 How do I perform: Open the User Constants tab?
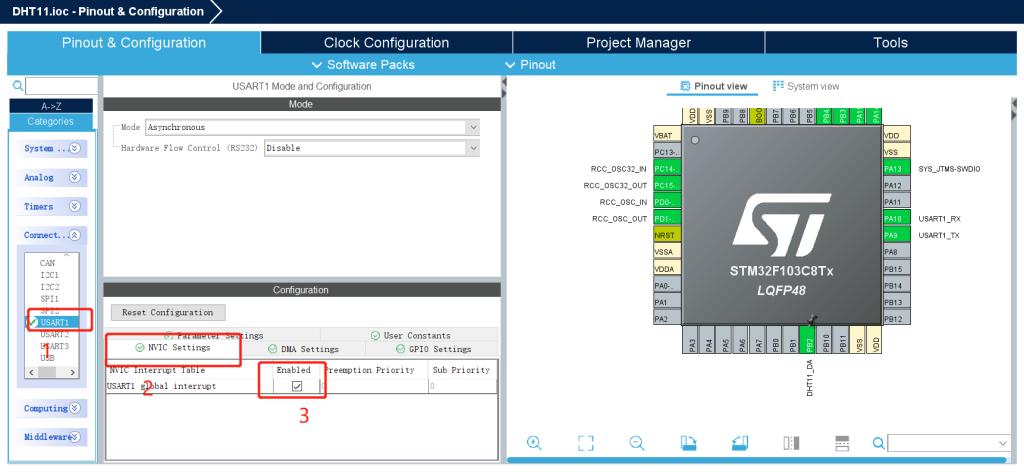pyautogui.click(x=410, y=335)
